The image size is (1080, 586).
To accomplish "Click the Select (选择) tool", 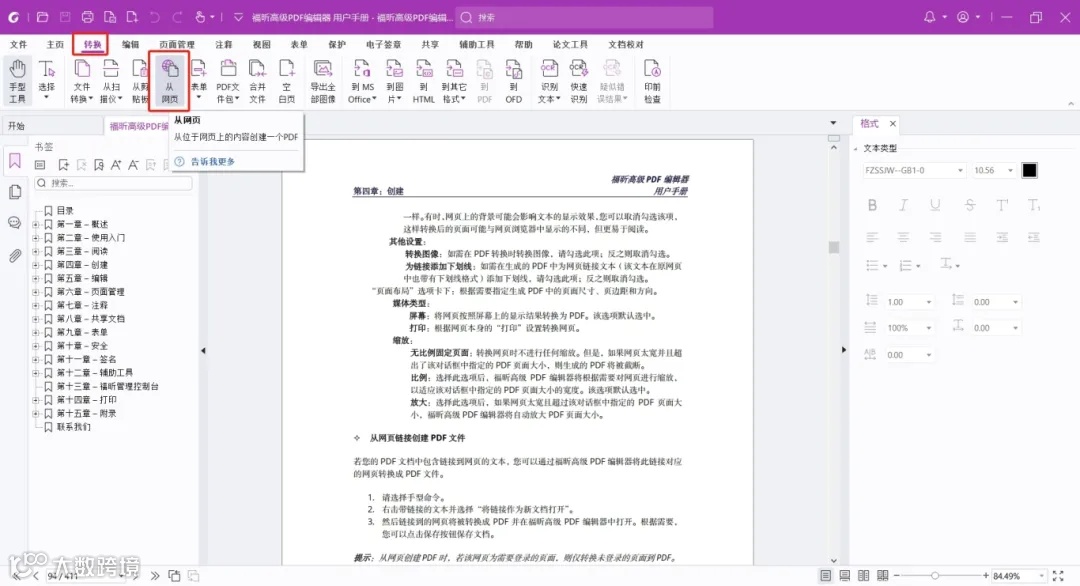I will [x=46, y=81].
